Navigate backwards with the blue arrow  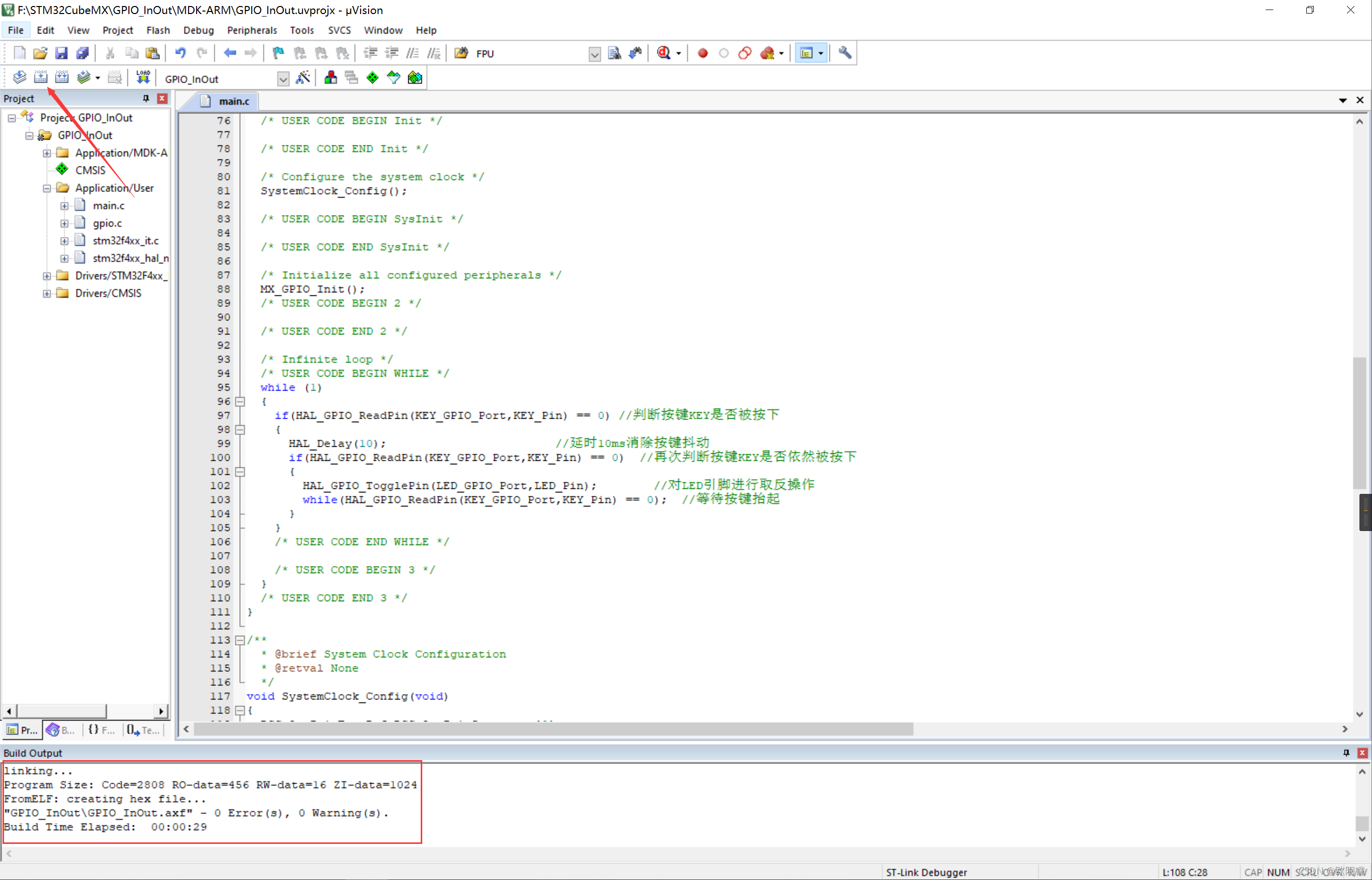pos(230,53)
